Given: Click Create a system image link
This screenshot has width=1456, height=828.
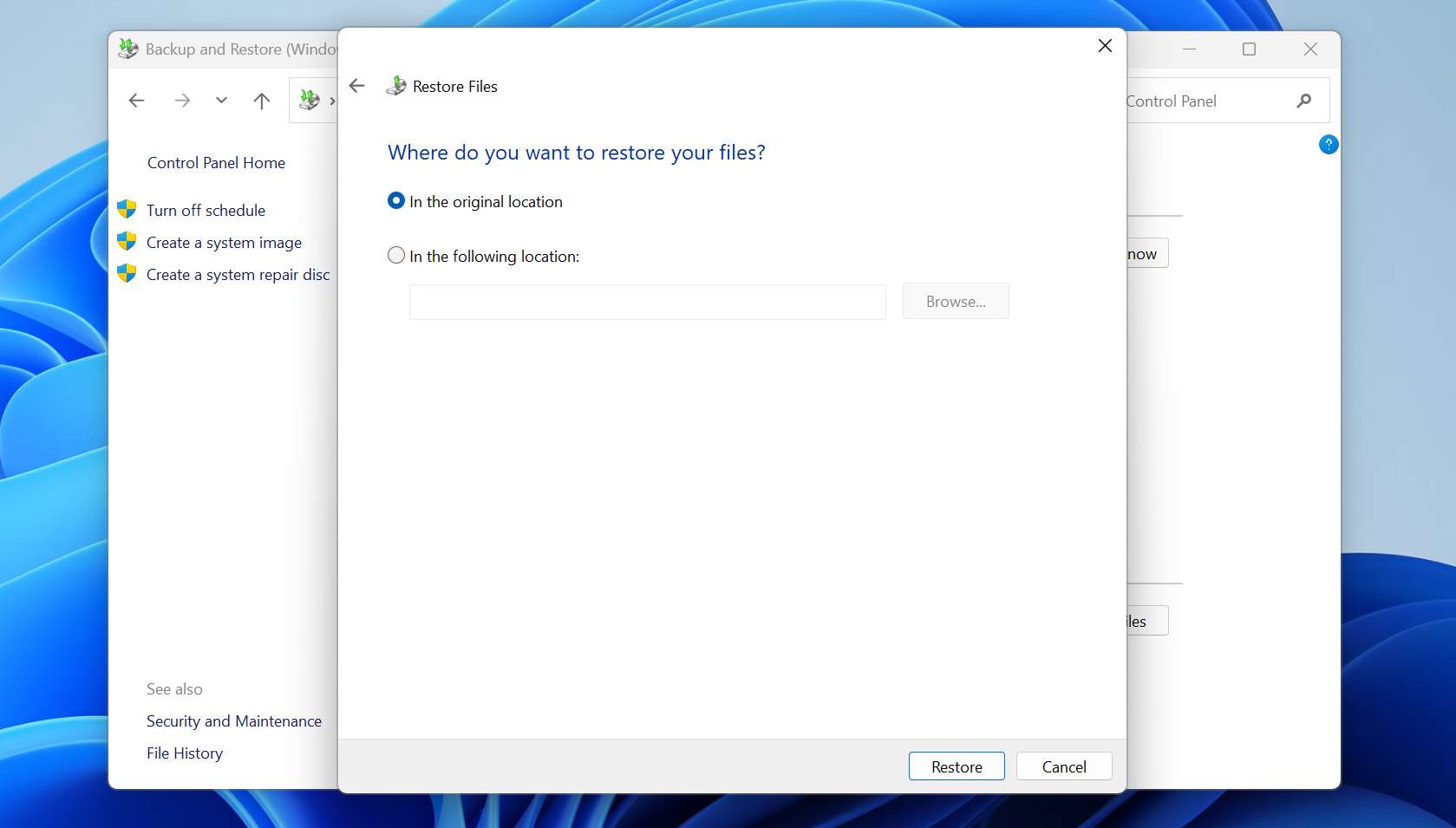Looking at the screenshot, I should click(x=224, y=243).
